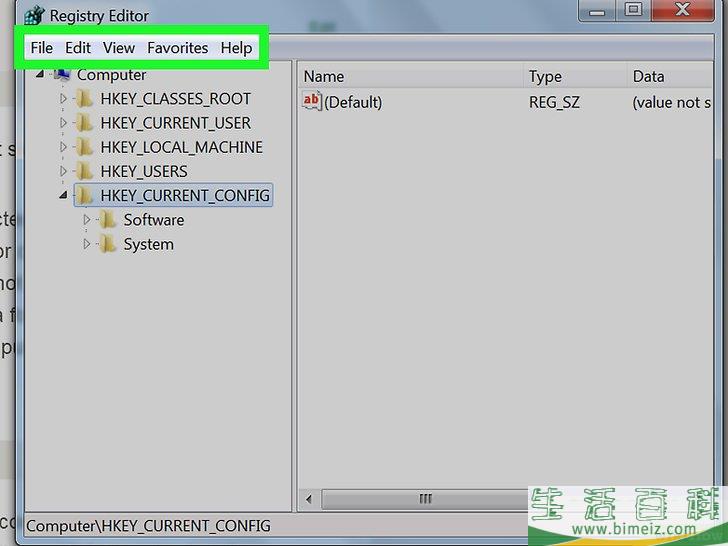Click the REG_SZ type cell
The height and width of the screenshot is (546, 728).
pos(554,102)
